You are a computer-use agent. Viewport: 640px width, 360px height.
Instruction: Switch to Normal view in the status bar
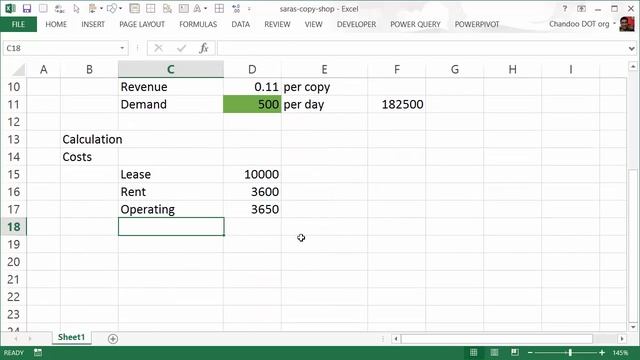click(473, 352)
